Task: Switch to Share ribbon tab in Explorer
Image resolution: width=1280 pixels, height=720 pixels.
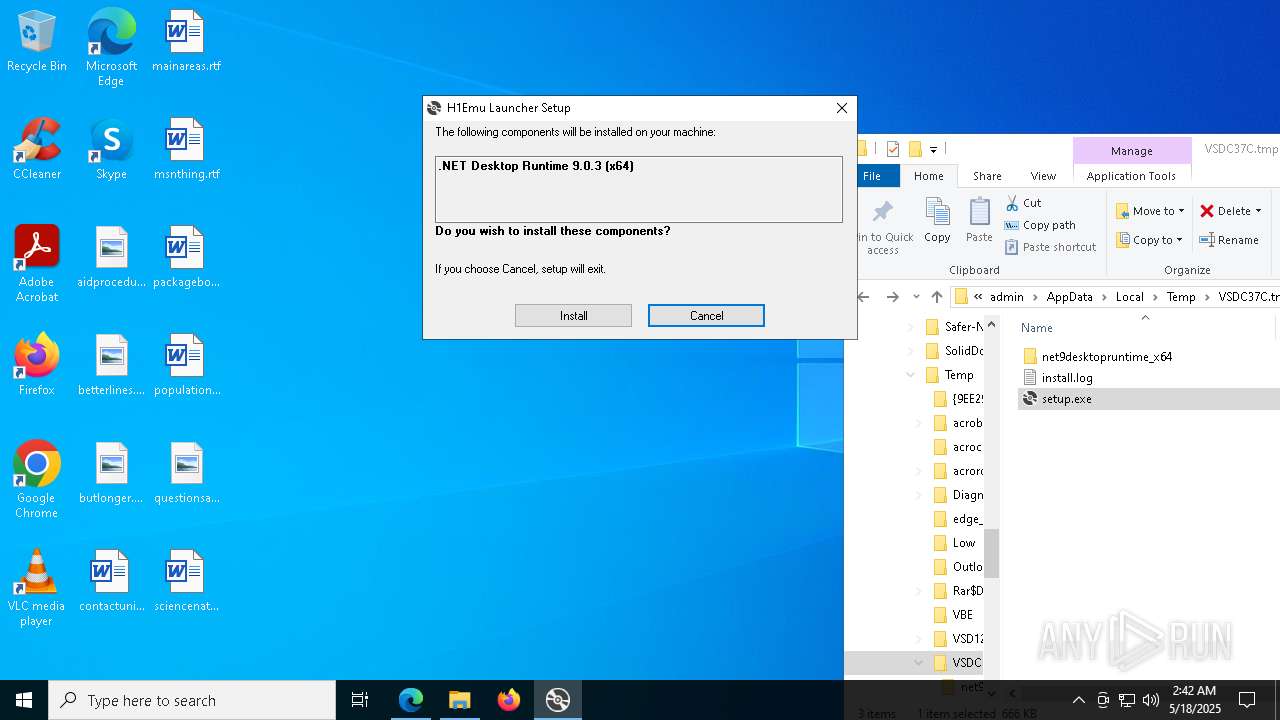Action: (987, 176)
